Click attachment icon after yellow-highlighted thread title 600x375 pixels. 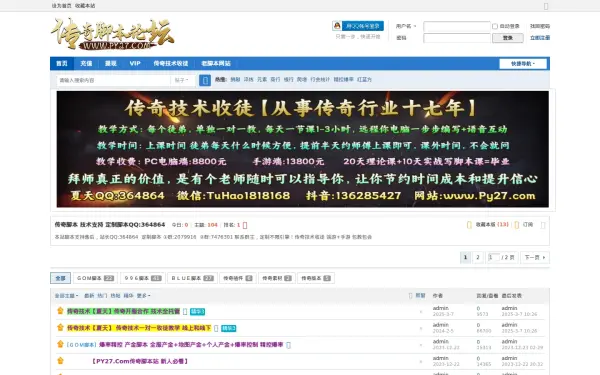(216, 328)
